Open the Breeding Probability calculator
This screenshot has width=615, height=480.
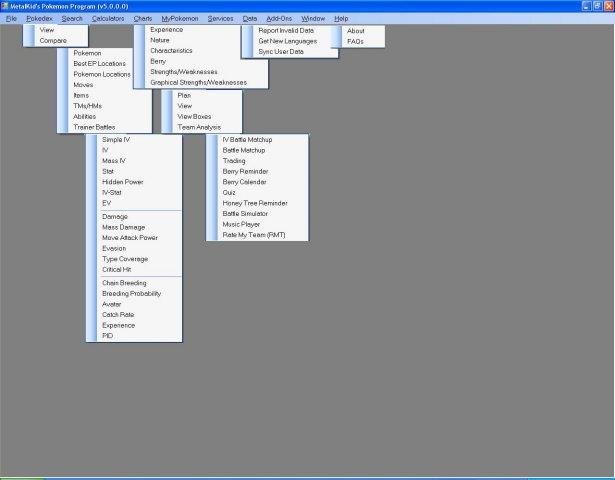[131, 293]
